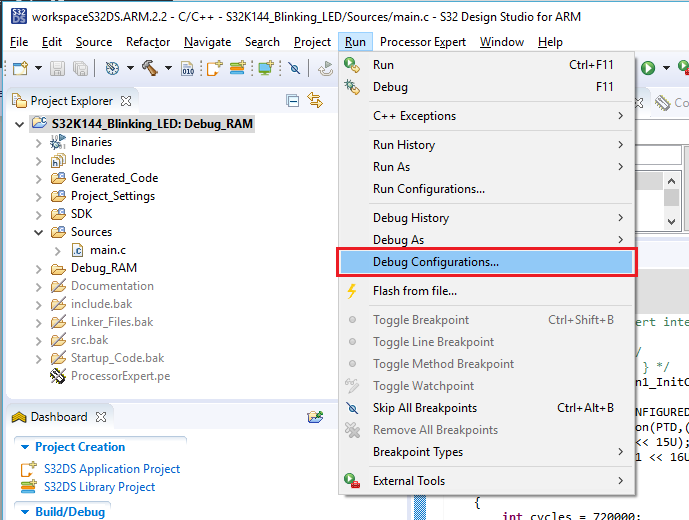
Task: Open the Run As submenu
Action: pos(486,167)
